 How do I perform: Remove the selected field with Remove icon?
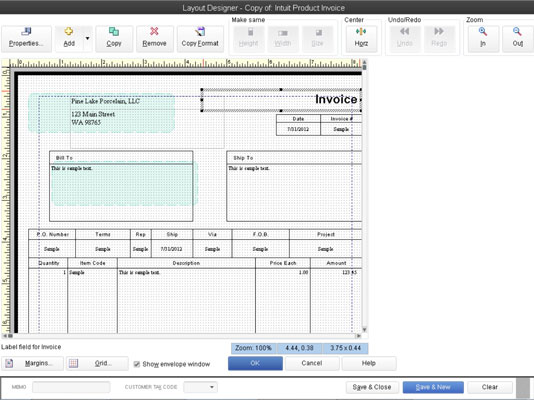tap(154, 31)
